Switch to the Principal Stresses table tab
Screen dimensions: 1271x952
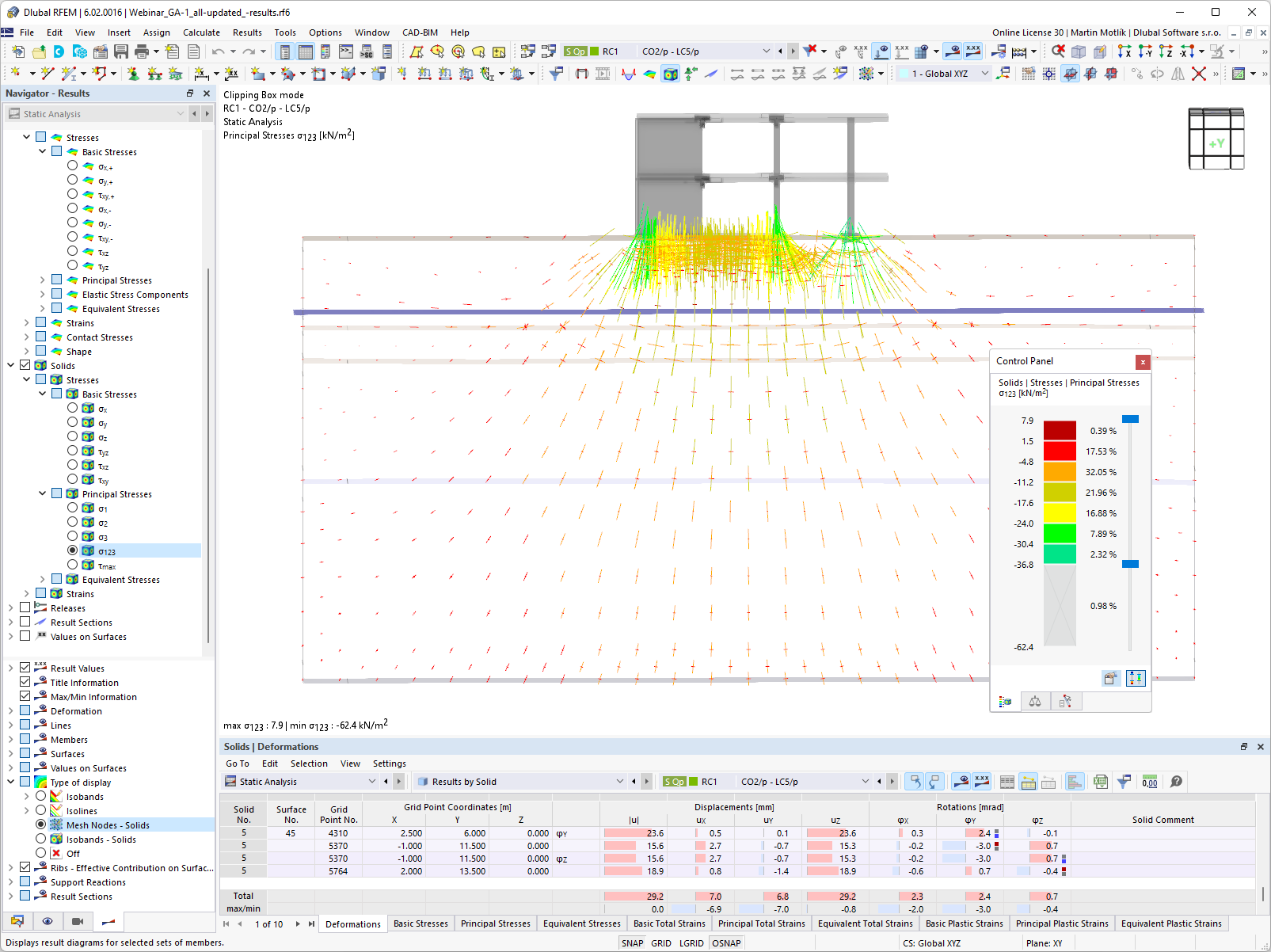496,923
